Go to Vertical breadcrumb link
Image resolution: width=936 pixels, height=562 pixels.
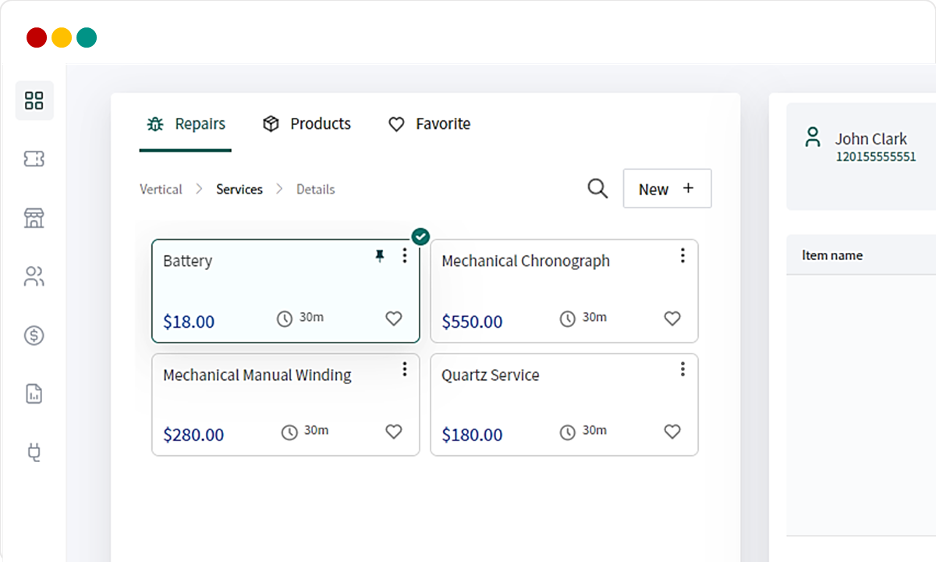pyautogui.click(x=161, y=189)
